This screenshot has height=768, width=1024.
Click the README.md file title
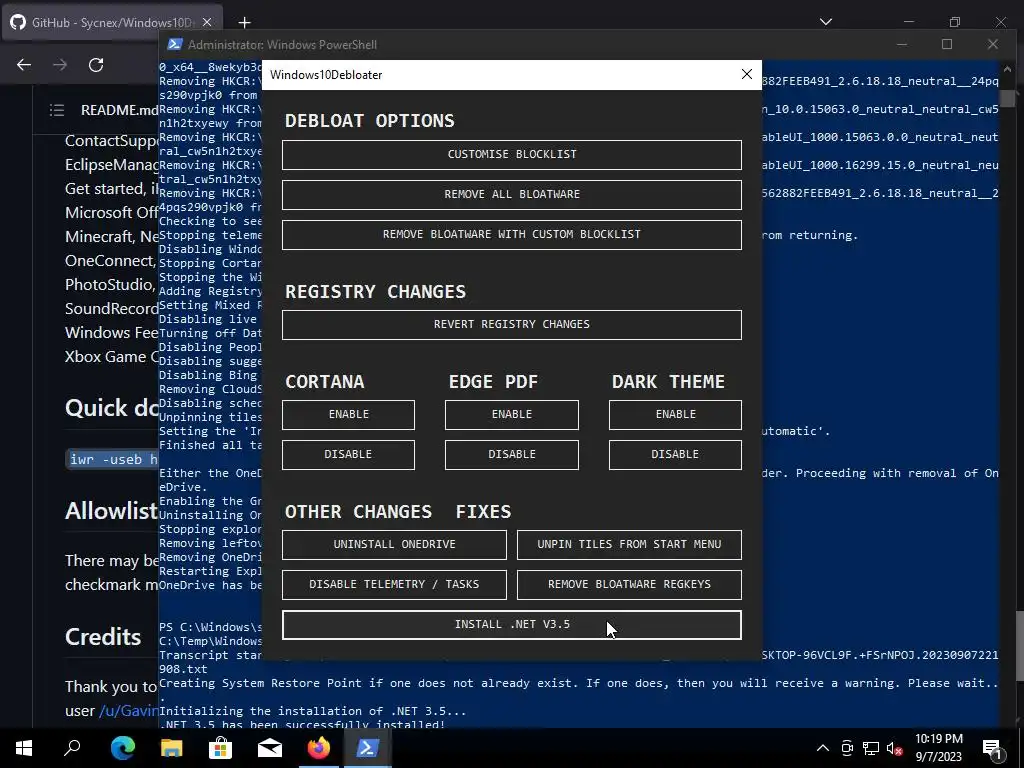pyautogui.click(x=120, y=110)
